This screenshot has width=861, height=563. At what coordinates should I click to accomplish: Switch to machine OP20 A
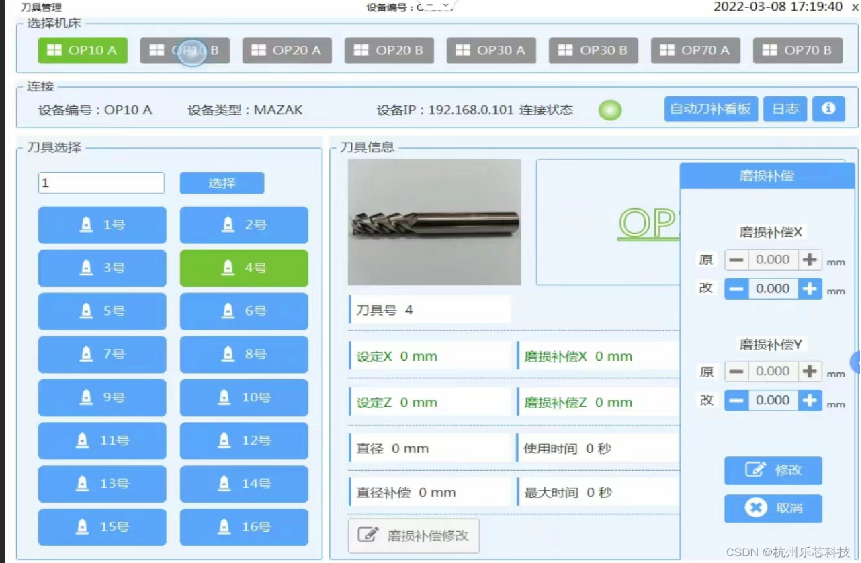click(x=287, y=50)
